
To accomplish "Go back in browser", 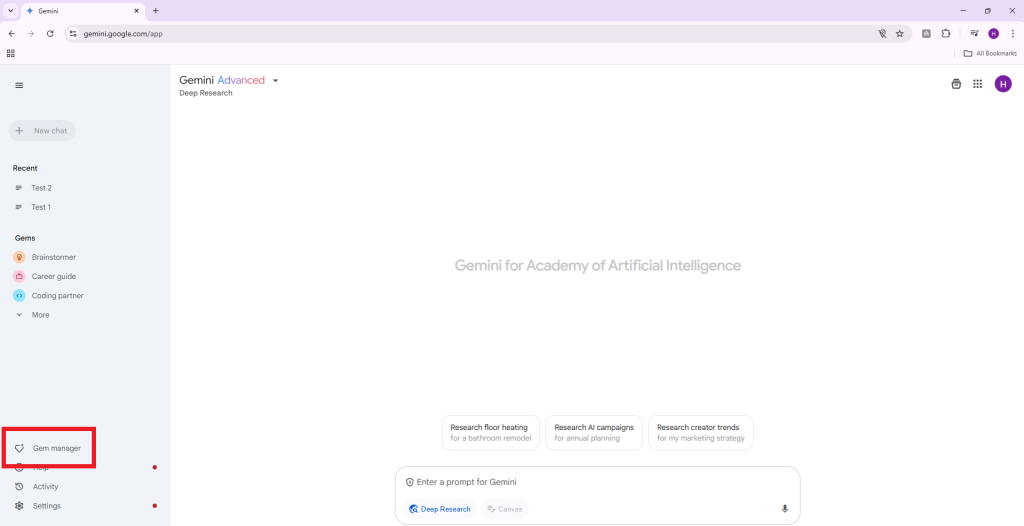I will (11, 33).
